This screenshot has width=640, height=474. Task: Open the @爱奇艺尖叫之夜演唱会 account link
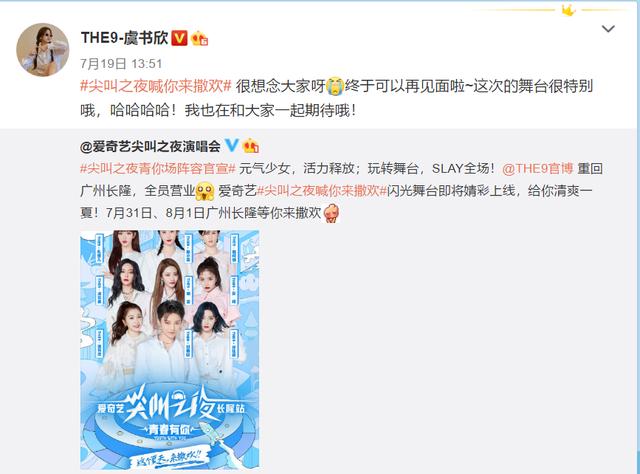click(150, 146)
